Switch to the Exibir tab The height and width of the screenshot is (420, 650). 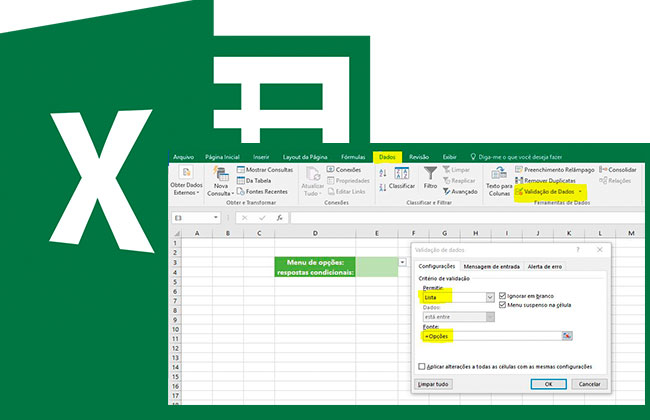[449, 157]
